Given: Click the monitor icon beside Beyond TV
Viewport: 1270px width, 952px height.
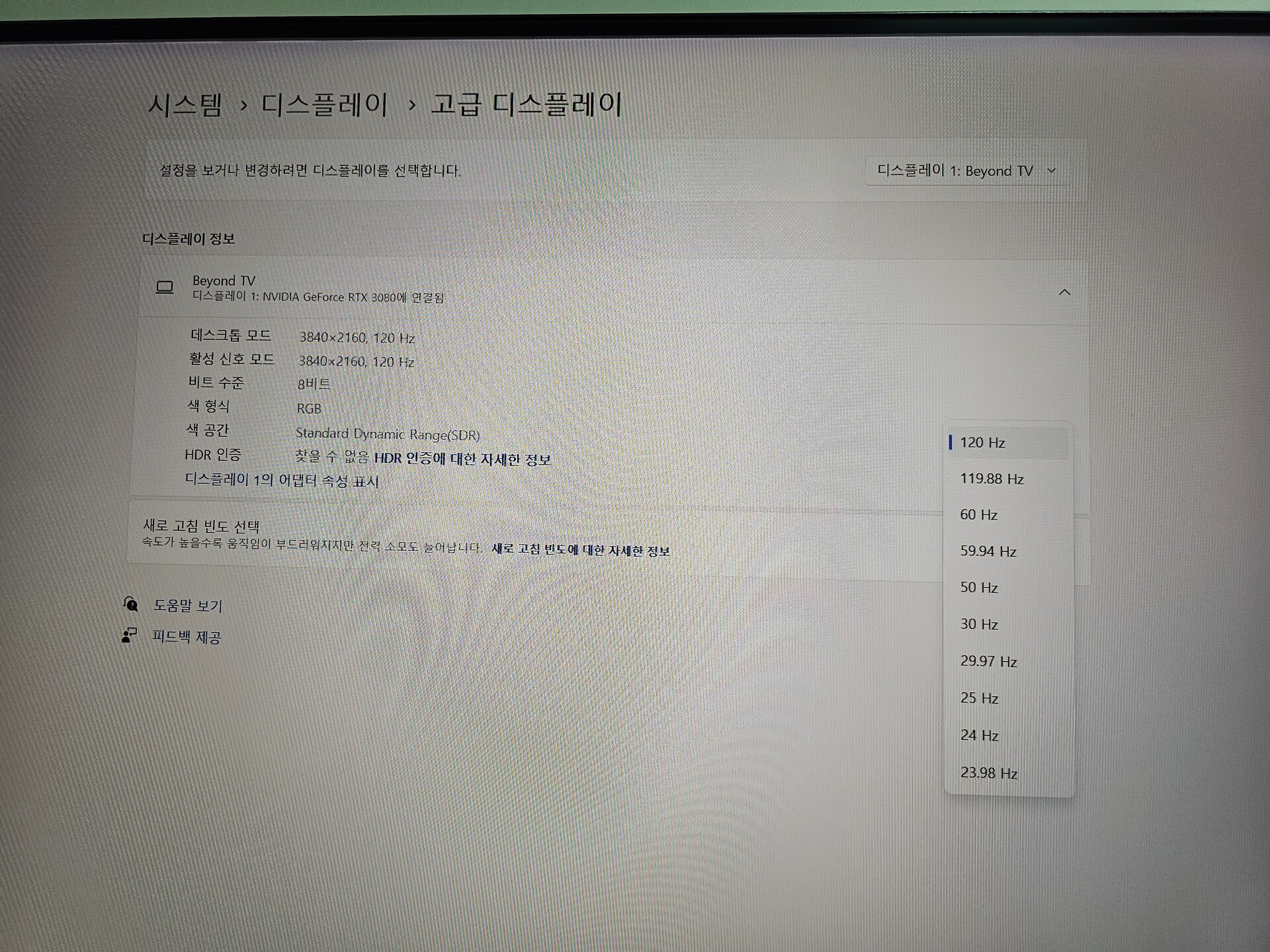Looking at the screenshot, I should pos(164,287).
